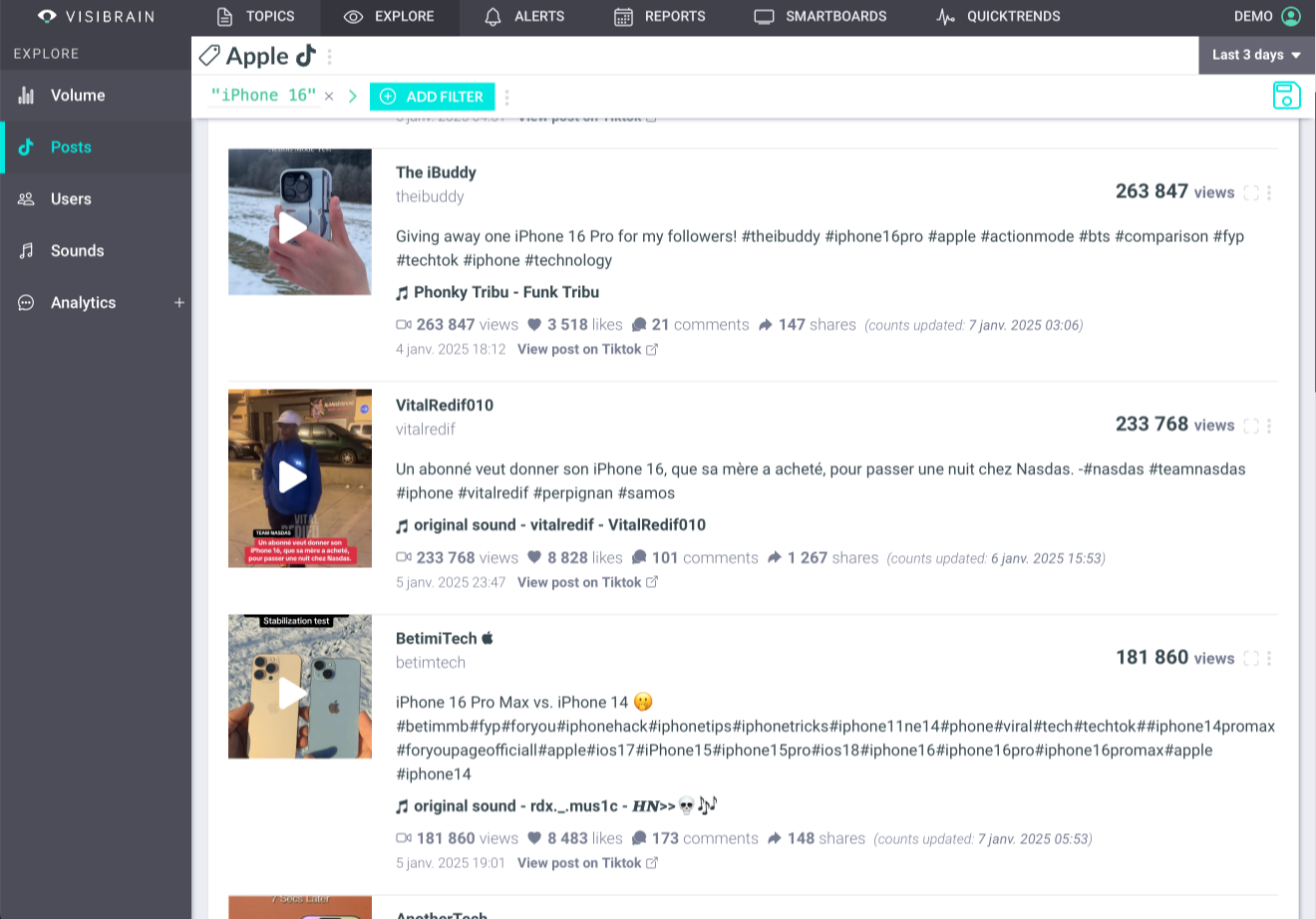Play the VitalRedif010 video thumbnail
Viewport: 1316px width, 919px height.
[x=300, y=478]
